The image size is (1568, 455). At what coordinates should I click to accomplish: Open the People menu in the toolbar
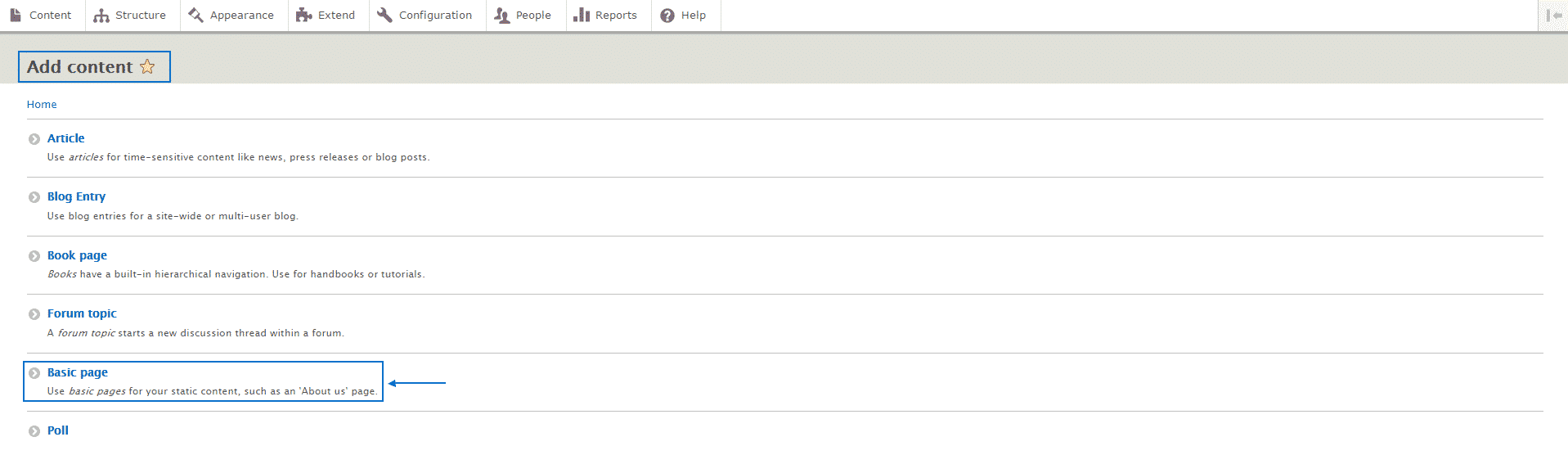coord(524,16)
